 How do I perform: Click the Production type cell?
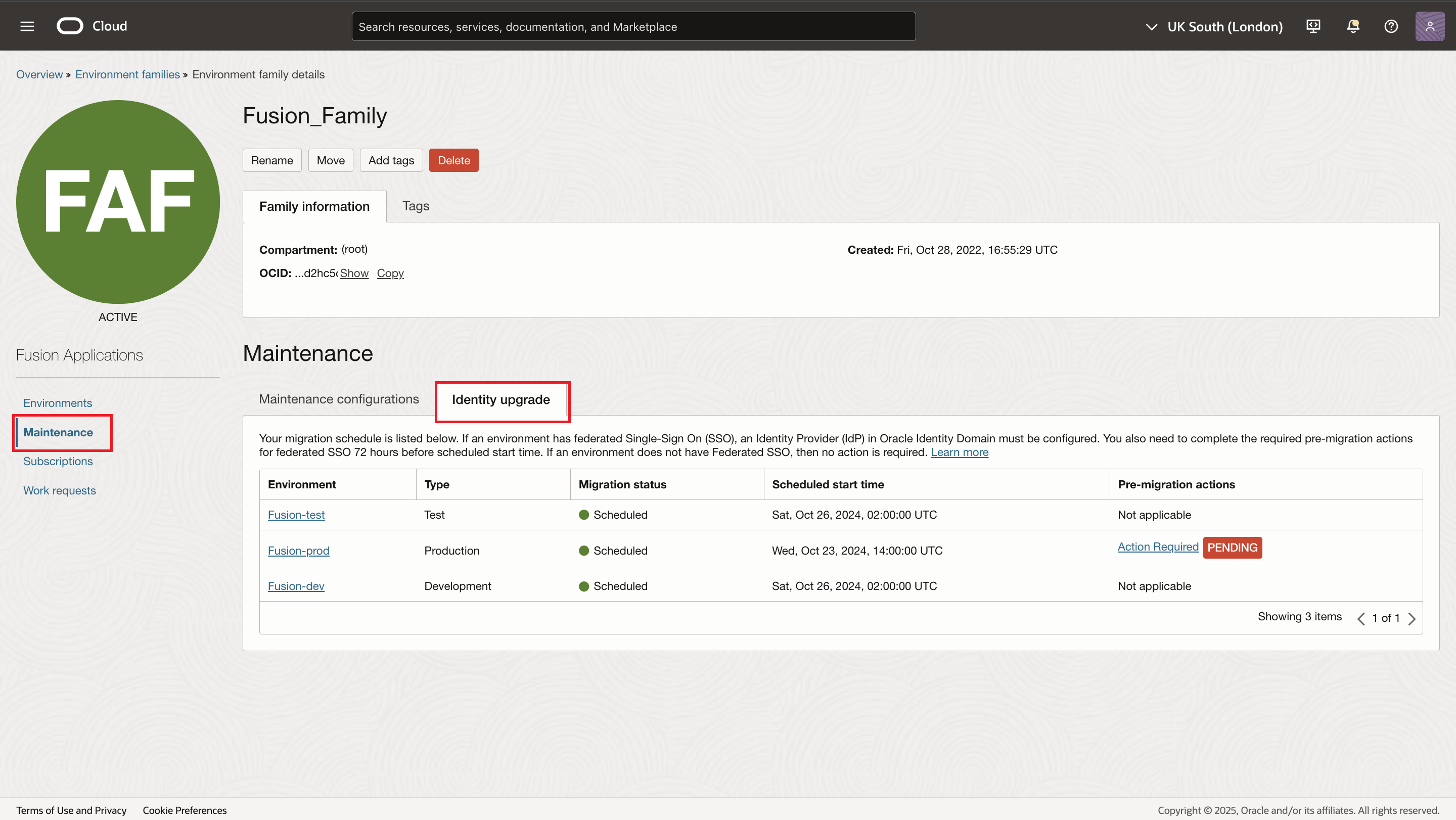pyautogui.click(x=451, y=551)
